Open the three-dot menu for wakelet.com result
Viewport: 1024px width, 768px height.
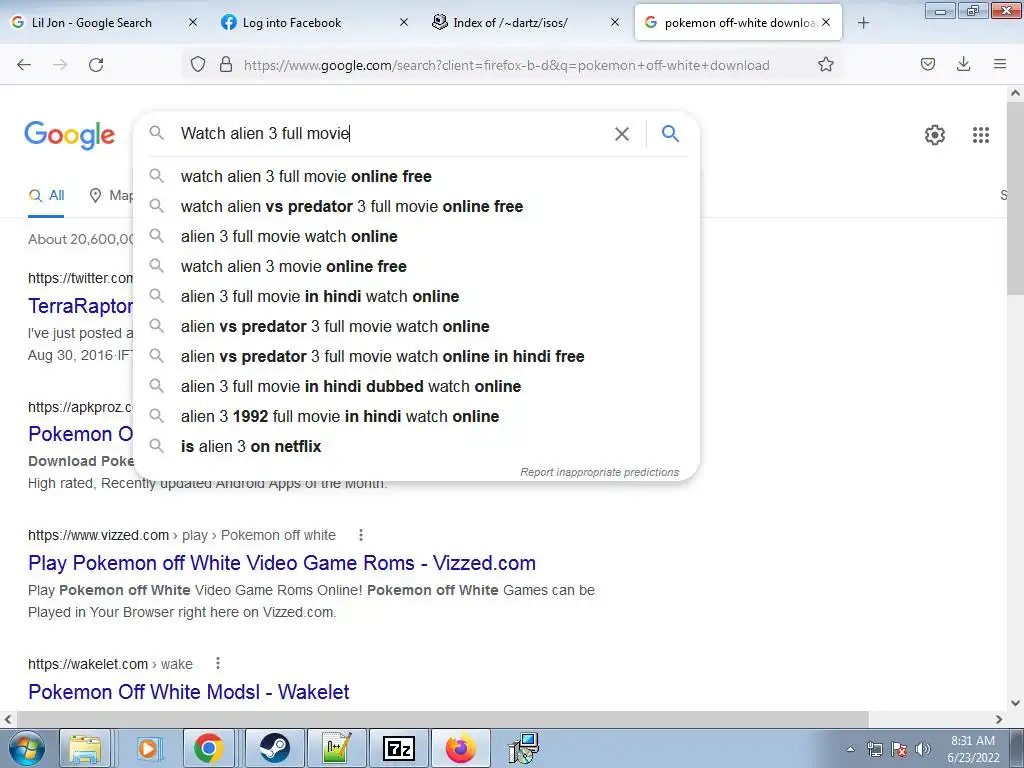(x=217, y=664)
